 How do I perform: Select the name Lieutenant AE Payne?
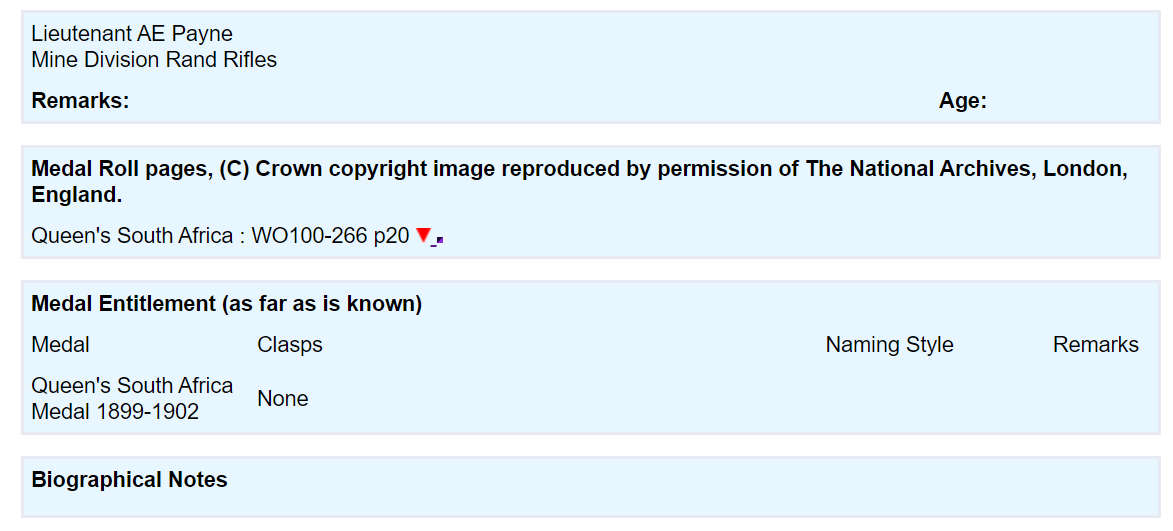tap(132, 34)
